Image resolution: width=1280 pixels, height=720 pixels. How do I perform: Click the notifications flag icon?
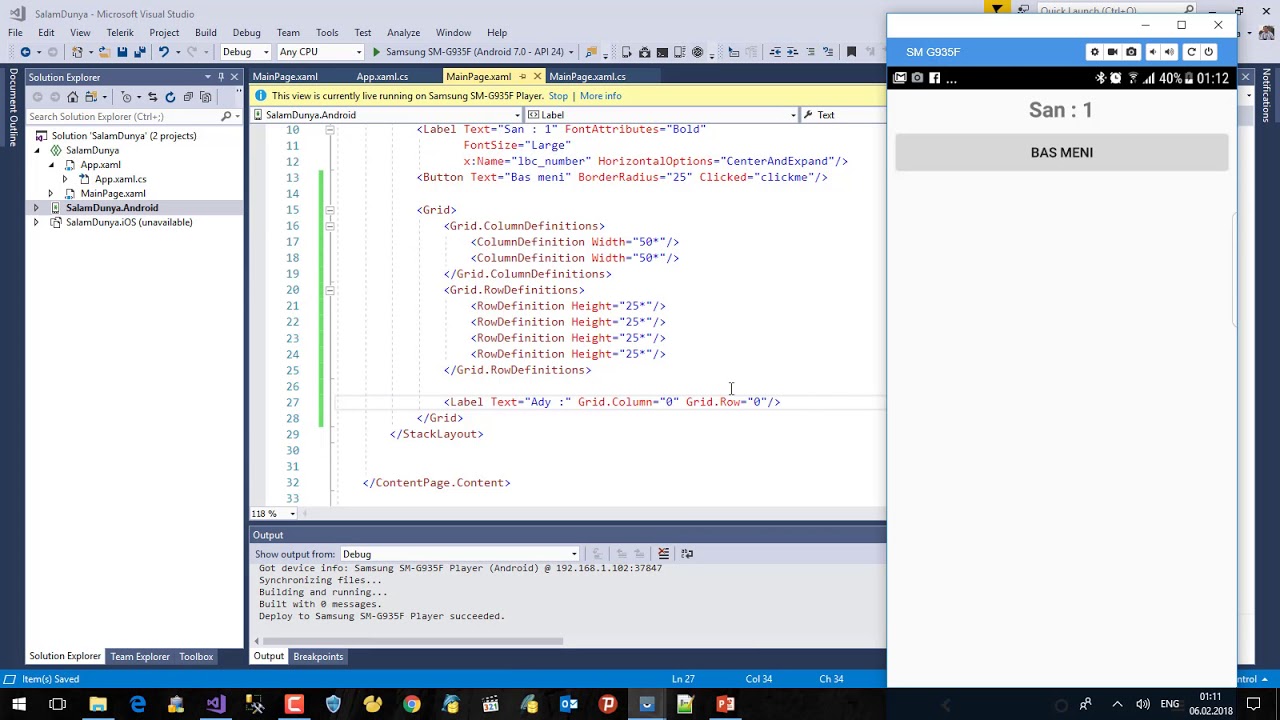tap(996, 9)
